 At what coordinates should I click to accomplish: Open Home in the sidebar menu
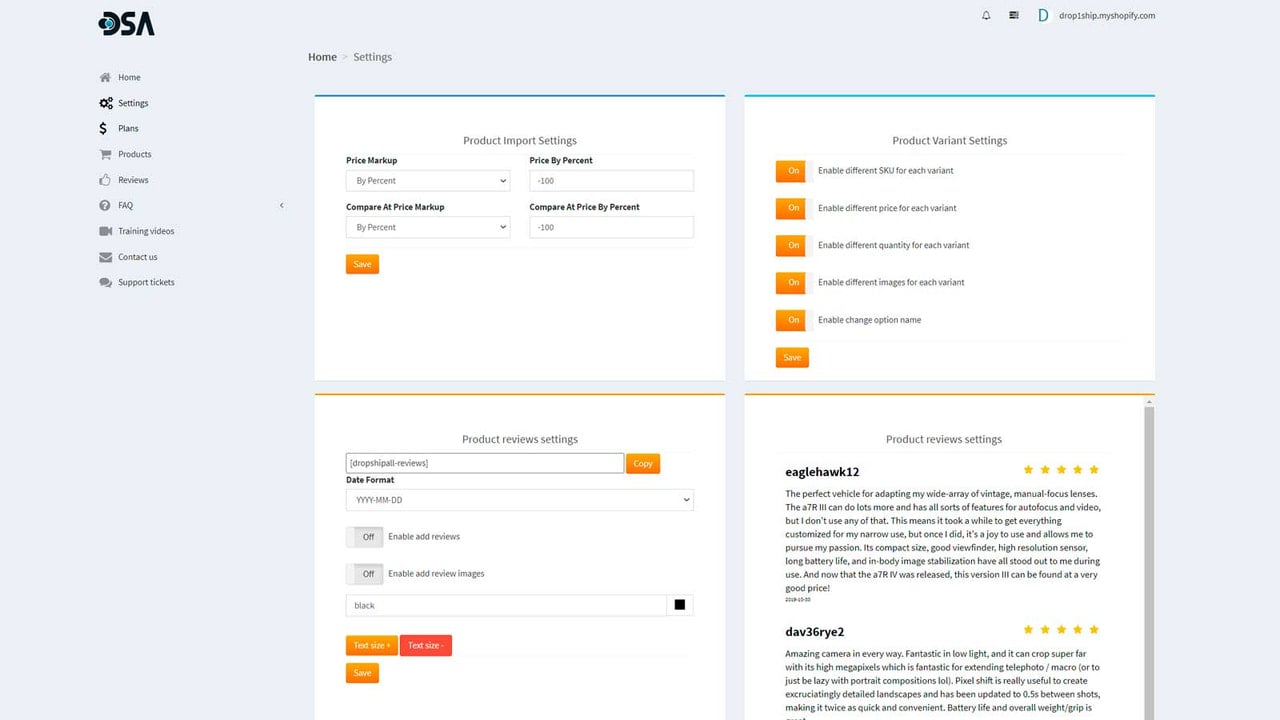[x=129, y=77]
